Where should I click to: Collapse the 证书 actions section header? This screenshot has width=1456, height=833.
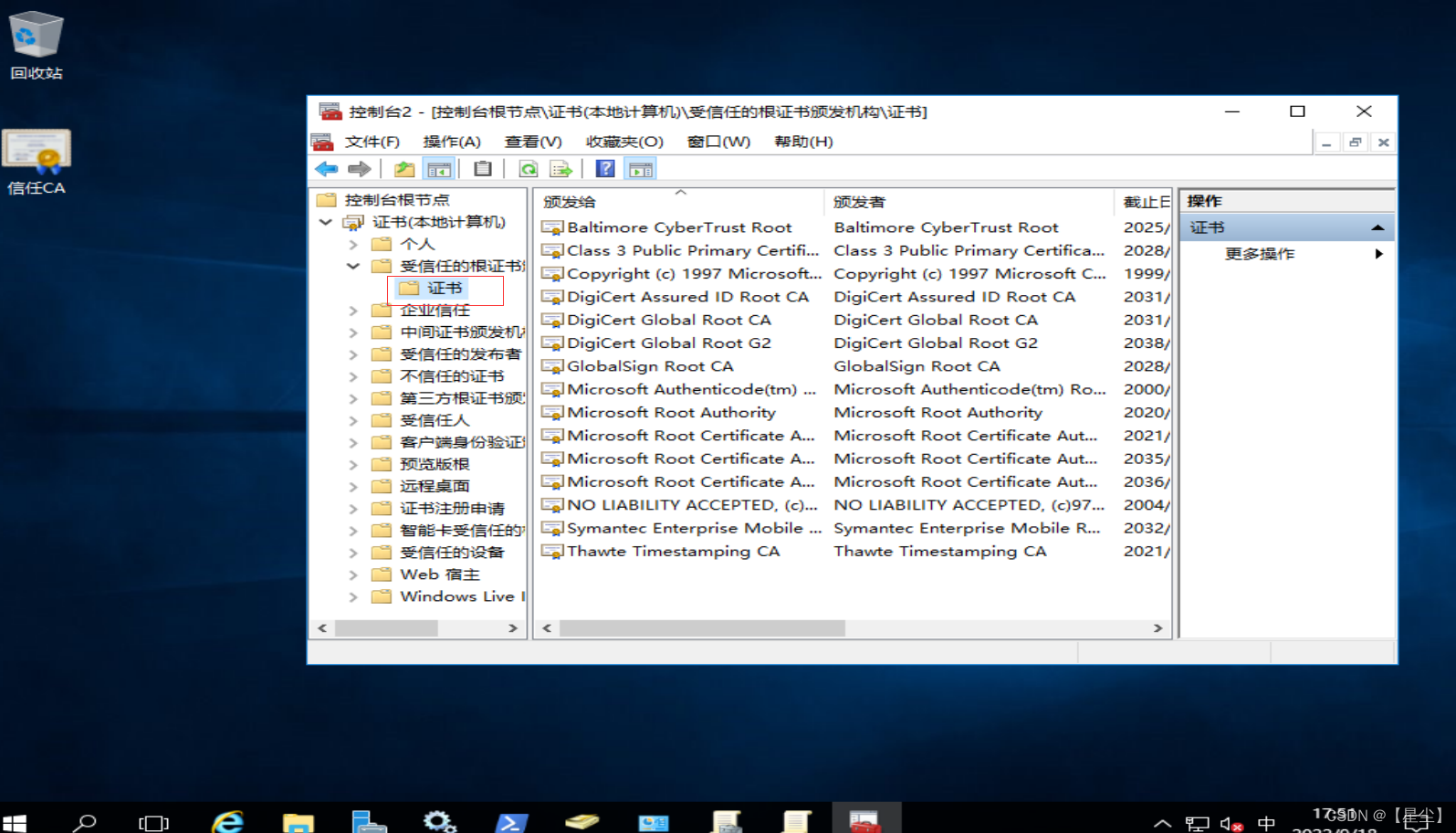pos(1377,227)
